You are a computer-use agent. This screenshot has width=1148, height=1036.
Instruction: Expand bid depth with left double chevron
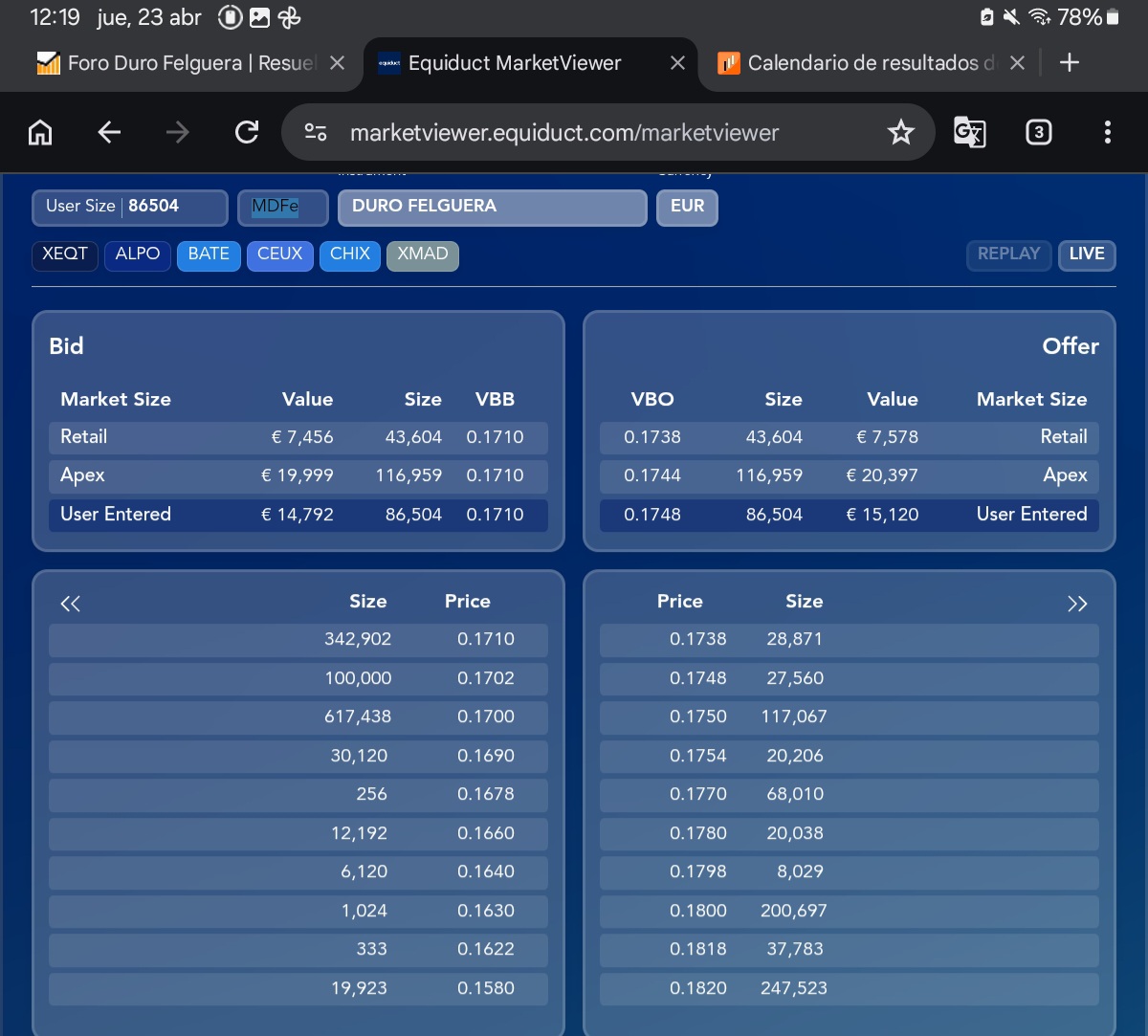70,604
